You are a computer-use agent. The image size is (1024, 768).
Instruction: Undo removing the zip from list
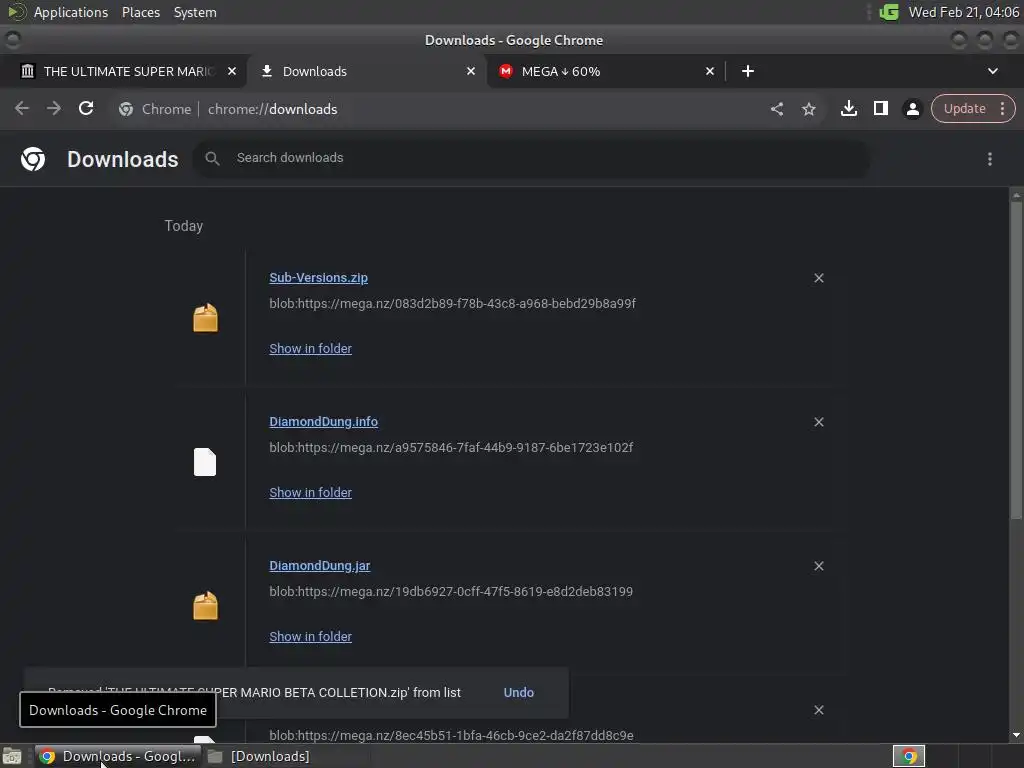coord(519,692)
